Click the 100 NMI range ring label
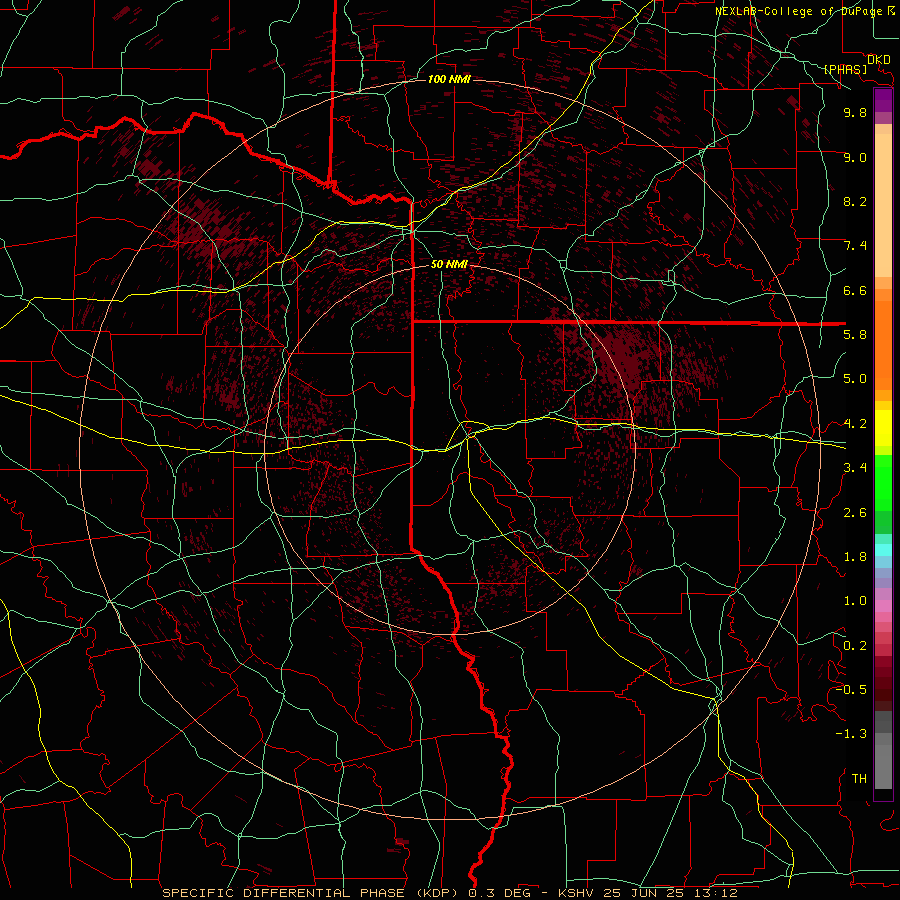 point(449,79)
